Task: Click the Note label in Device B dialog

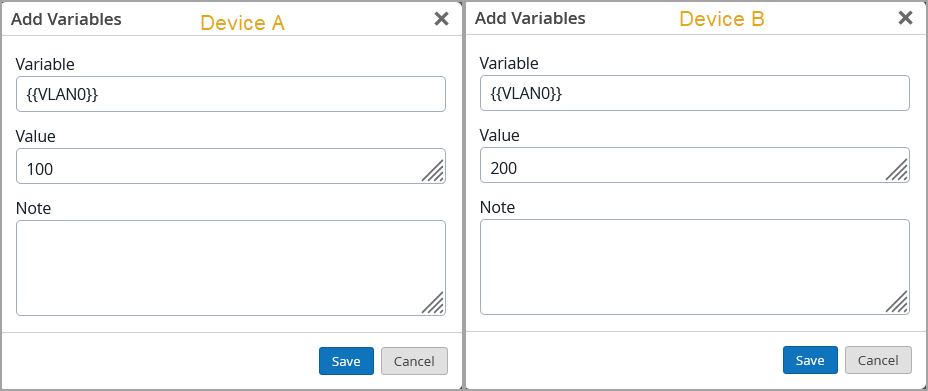Action: point(497,207)
